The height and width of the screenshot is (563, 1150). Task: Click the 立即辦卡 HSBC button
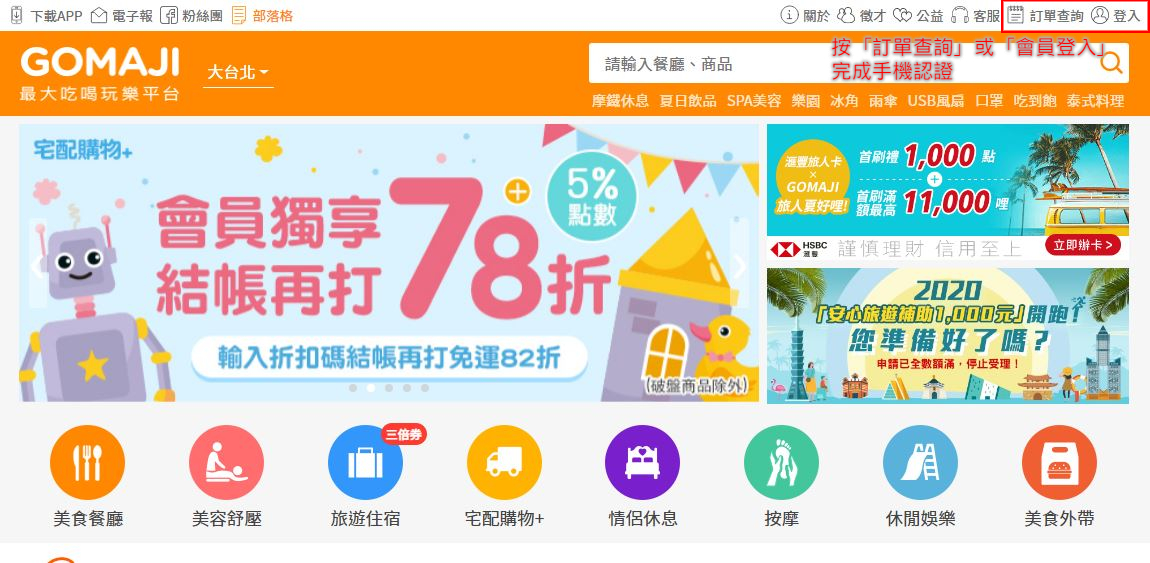(1083, 245)
